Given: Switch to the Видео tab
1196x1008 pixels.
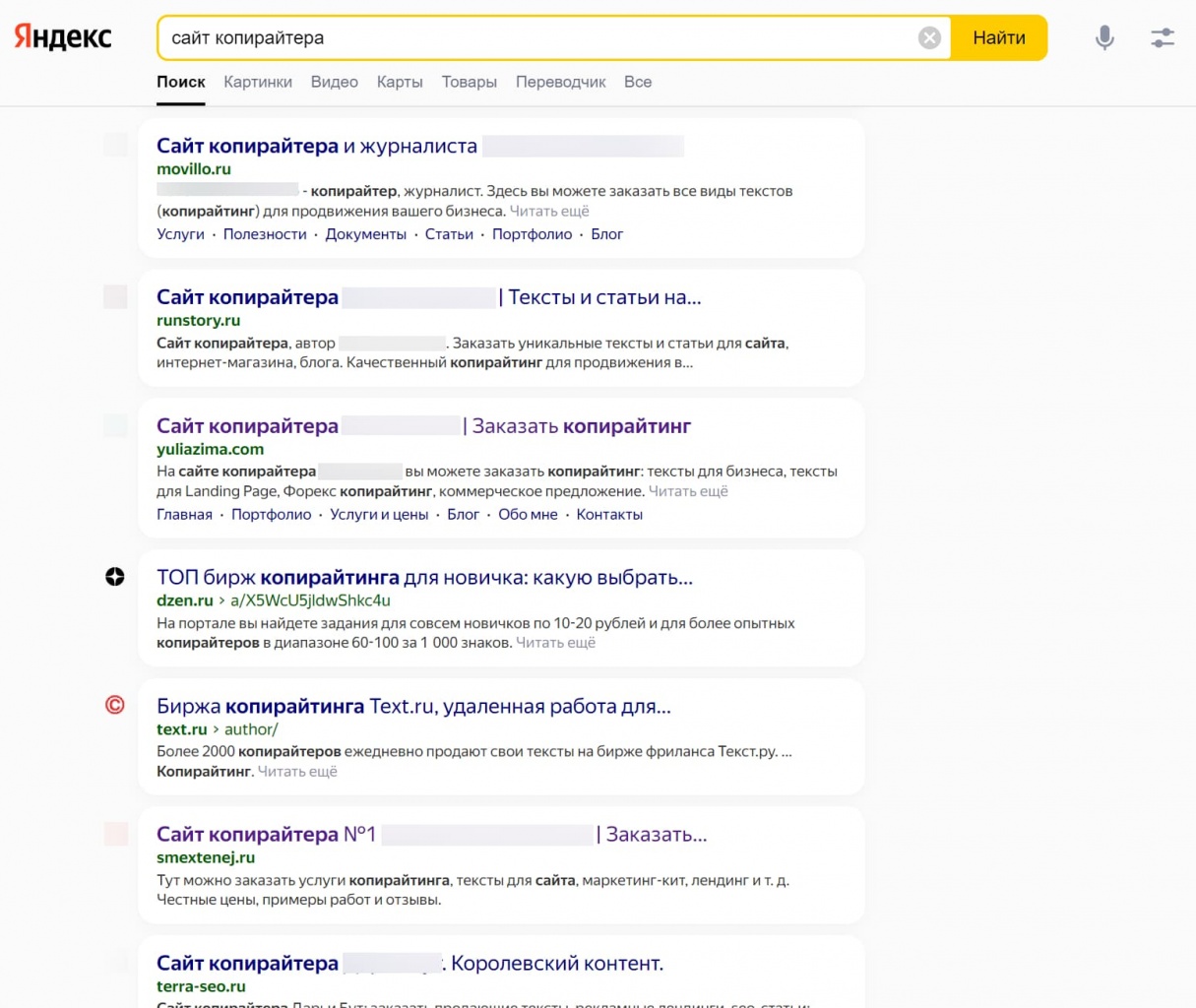Looking at the screenshot, I should (x=335, y=82).
